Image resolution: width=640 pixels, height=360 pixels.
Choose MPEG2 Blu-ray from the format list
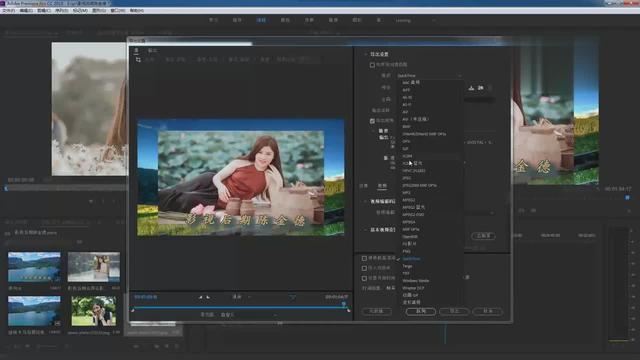point(414,207)
